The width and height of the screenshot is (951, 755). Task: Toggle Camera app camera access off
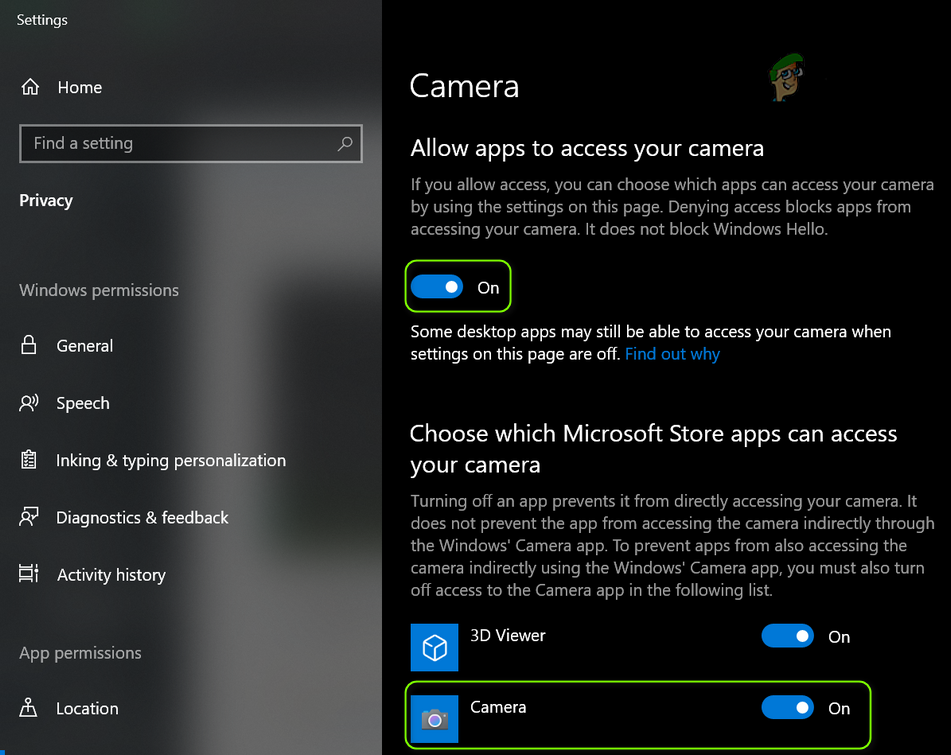point(787,708)
